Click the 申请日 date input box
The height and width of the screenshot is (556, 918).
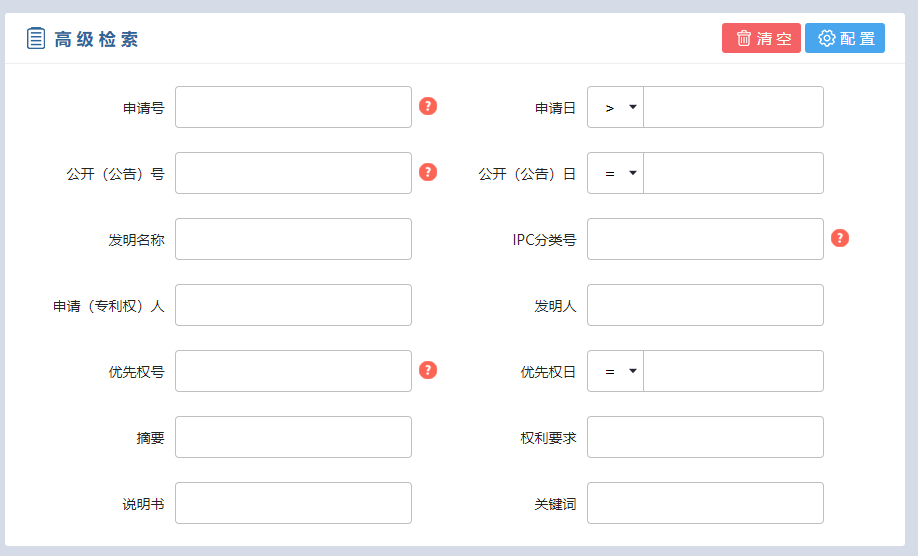733,107
